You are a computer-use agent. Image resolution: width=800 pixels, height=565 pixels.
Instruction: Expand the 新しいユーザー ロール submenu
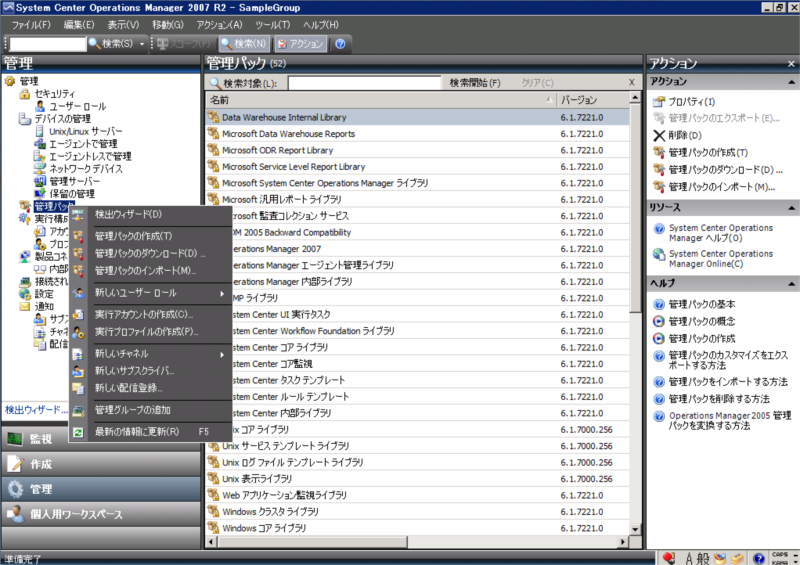222,293
